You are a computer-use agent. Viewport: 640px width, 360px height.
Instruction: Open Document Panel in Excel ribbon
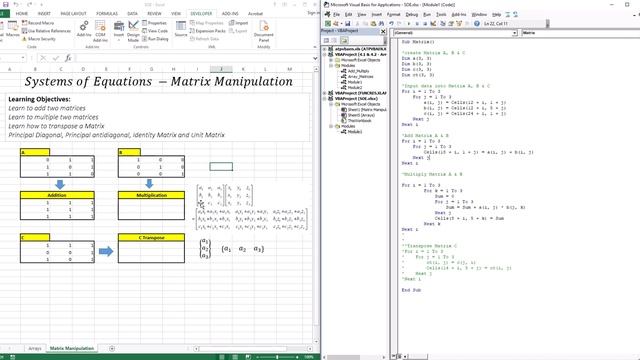(x=264, y=31)
